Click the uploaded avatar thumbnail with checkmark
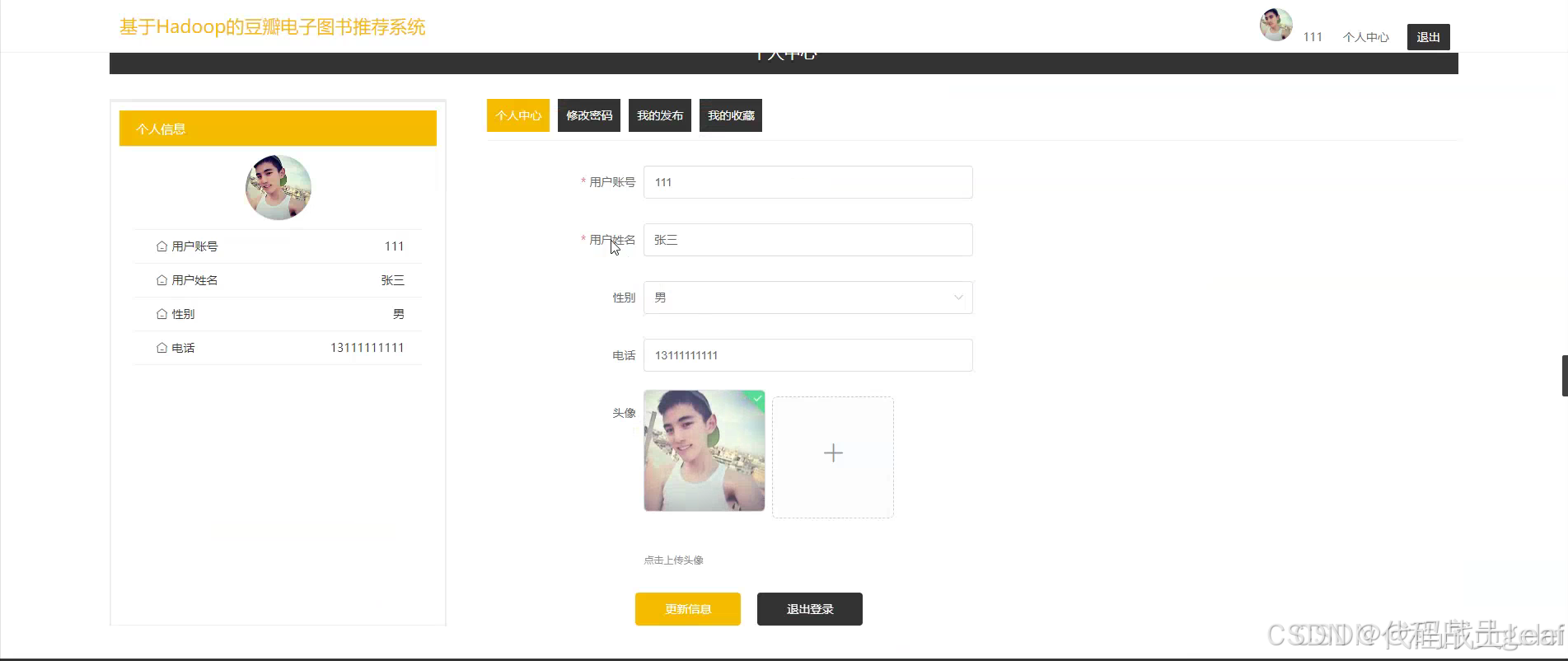1568x661 pixels. [x=704, y=451]
